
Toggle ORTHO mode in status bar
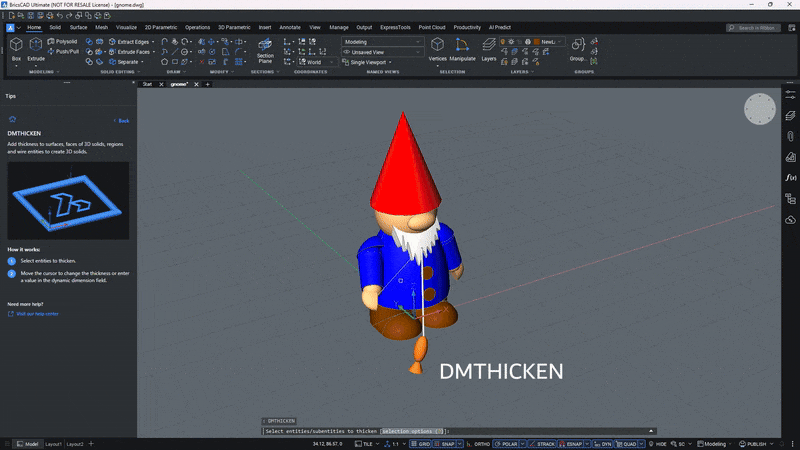[480, 443]
